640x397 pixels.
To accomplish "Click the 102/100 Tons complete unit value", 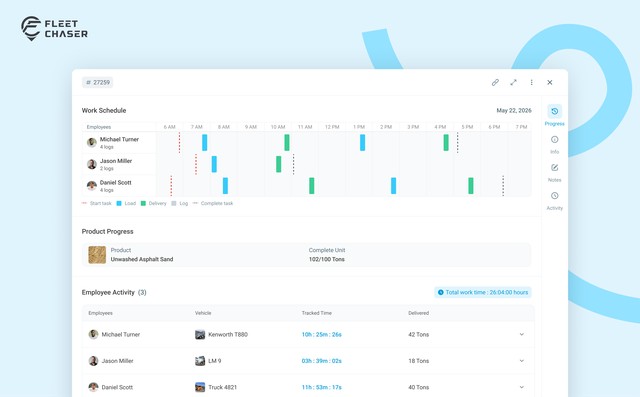I will [327, 259].
